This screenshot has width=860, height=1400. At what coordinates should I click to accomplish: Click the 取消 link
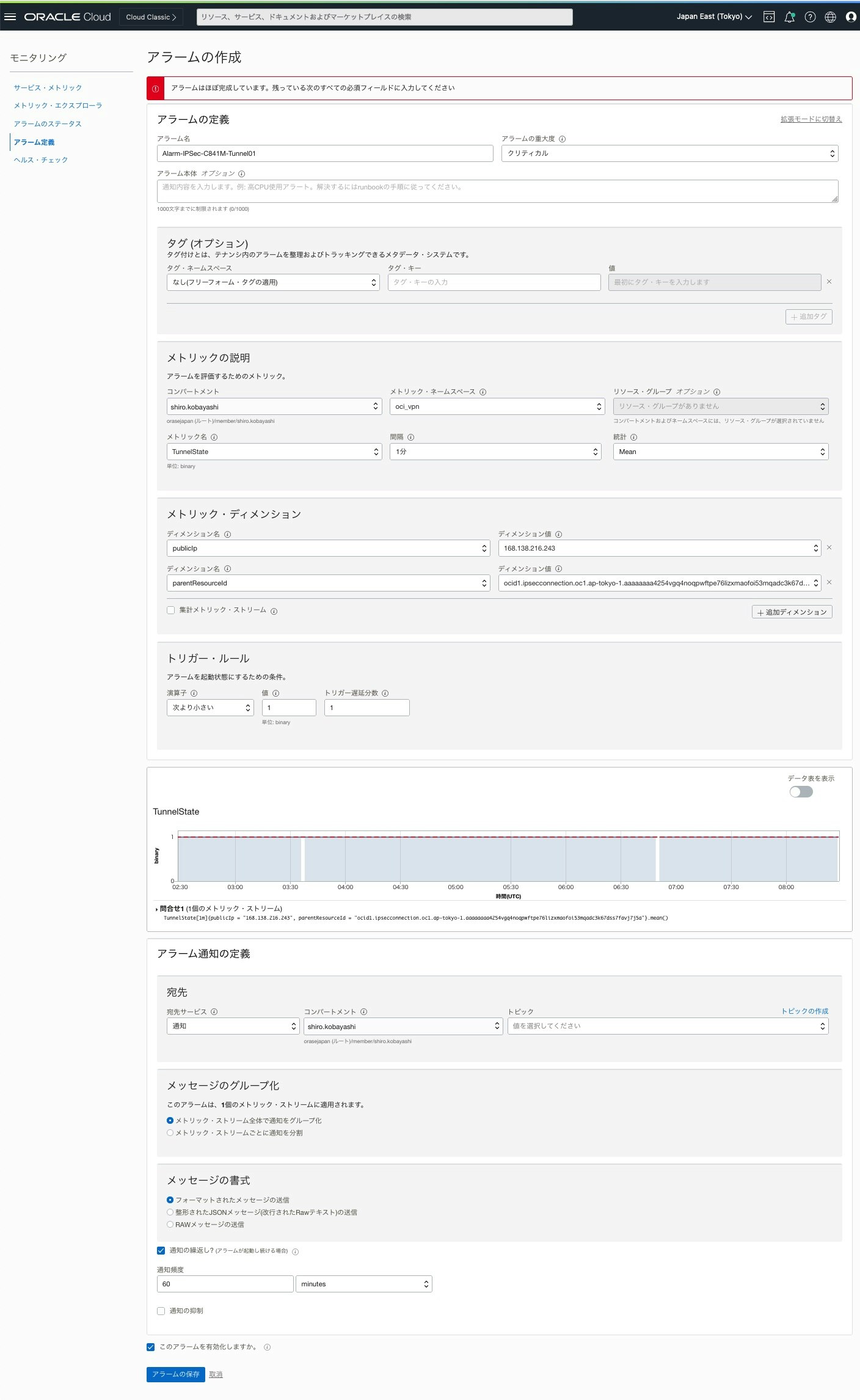tap(216, 1374)
